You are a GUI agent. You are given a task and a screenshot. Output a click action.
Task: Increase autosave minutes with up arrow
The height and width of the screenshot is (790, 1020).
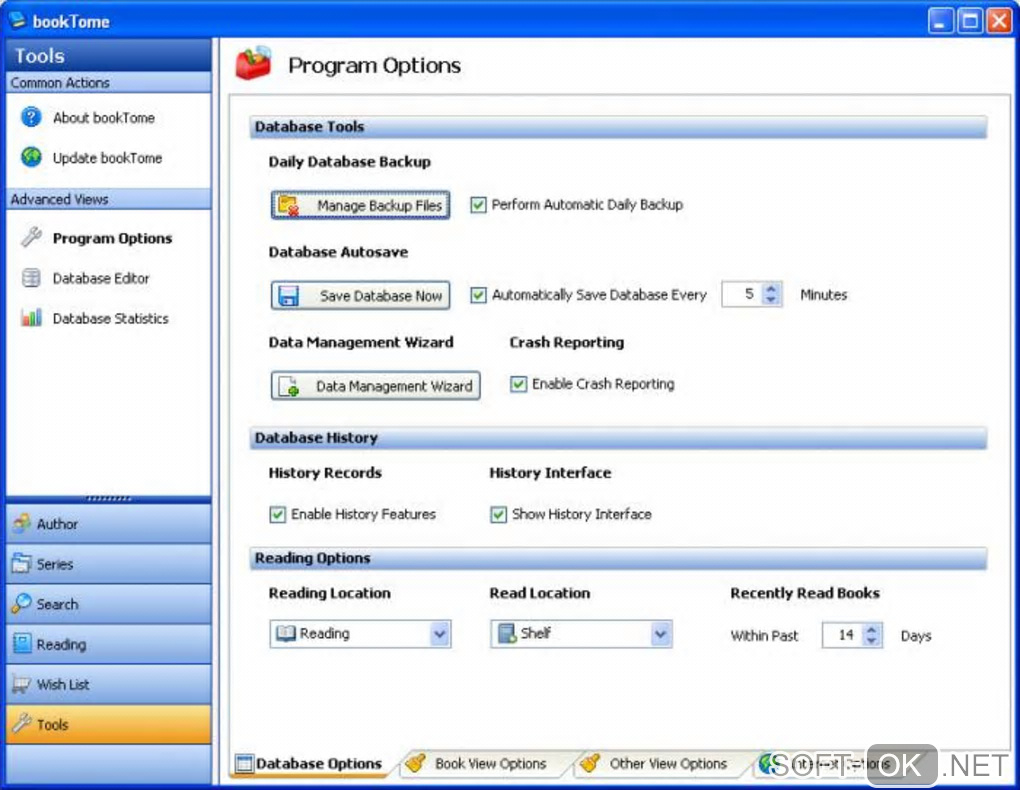[x=771, y=288]
